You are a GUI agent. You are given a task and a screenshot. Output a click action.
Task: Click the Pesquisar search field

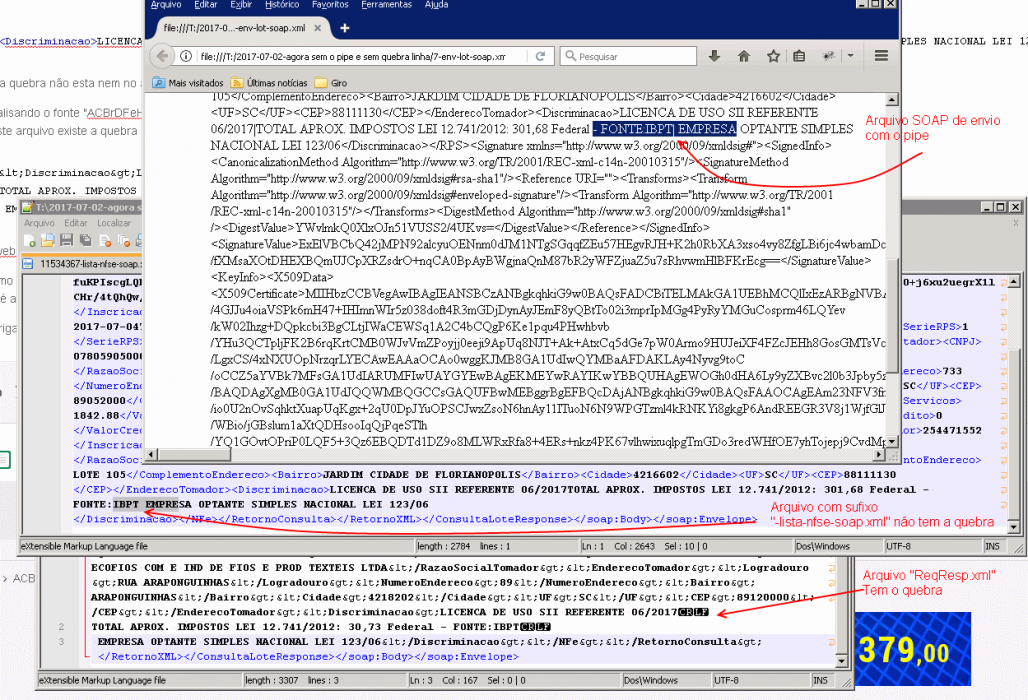pos(629,56)
